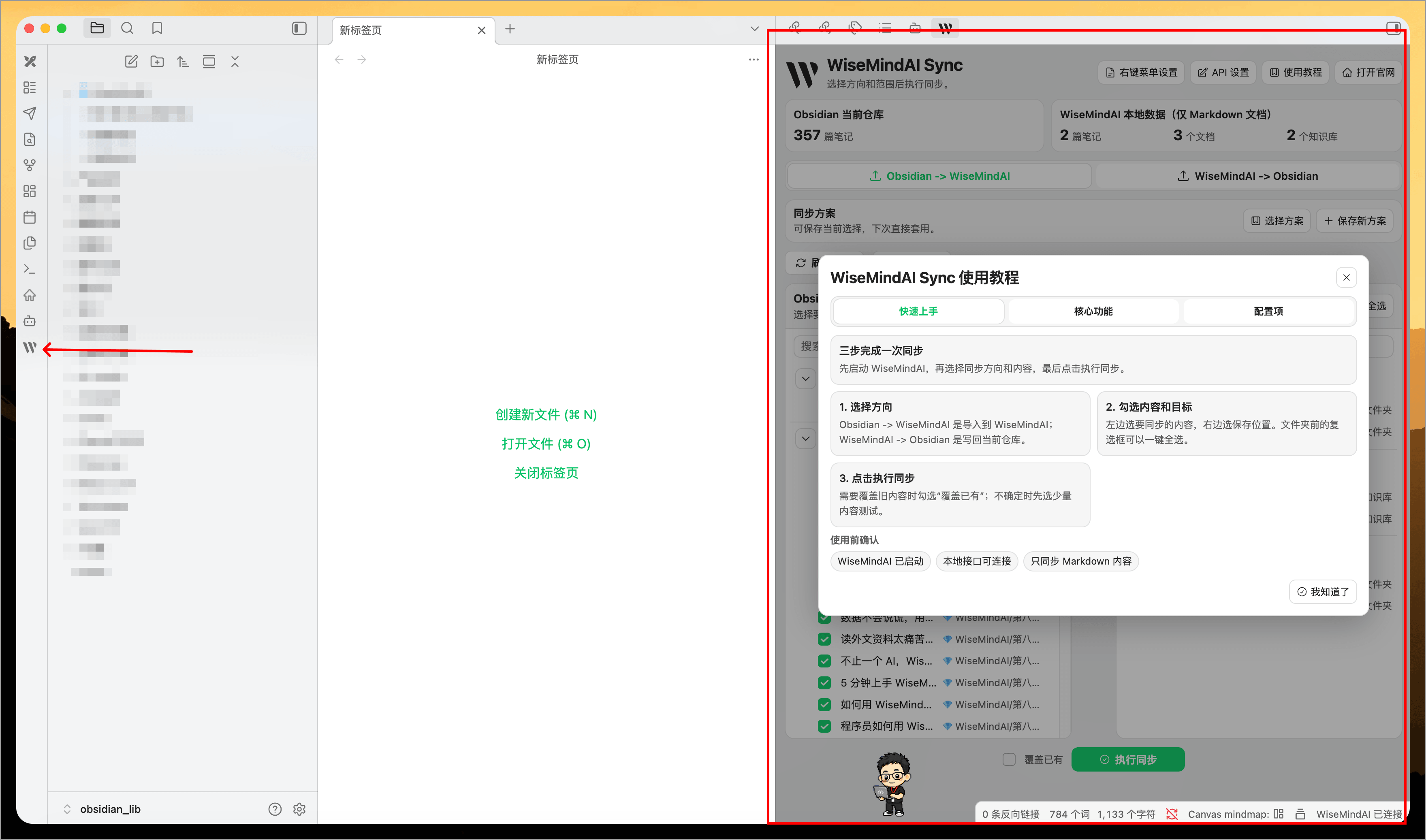
Task: Open the help question mark icon
Action: pos(275,809)
